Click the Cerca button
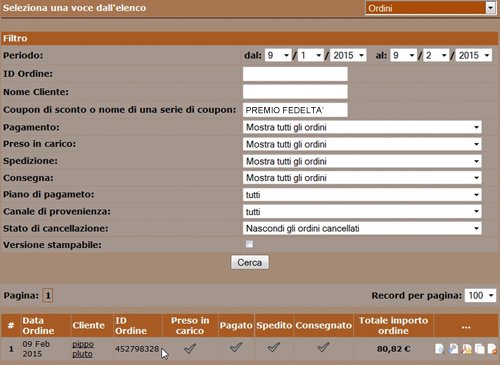The image size is (500, 365). tap(250, 263)
